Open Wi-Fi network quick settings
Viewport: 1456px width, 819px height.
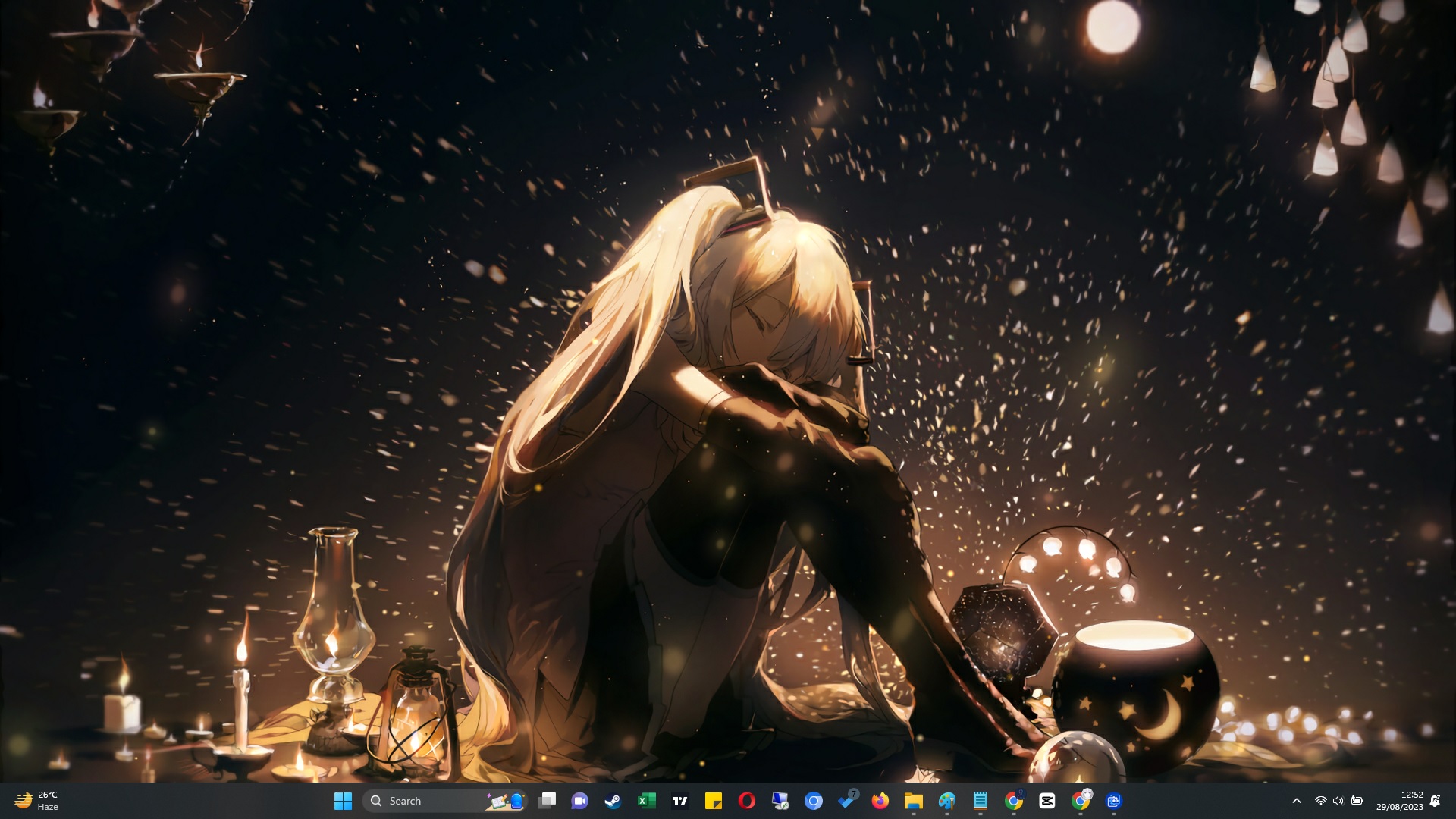1320,801
